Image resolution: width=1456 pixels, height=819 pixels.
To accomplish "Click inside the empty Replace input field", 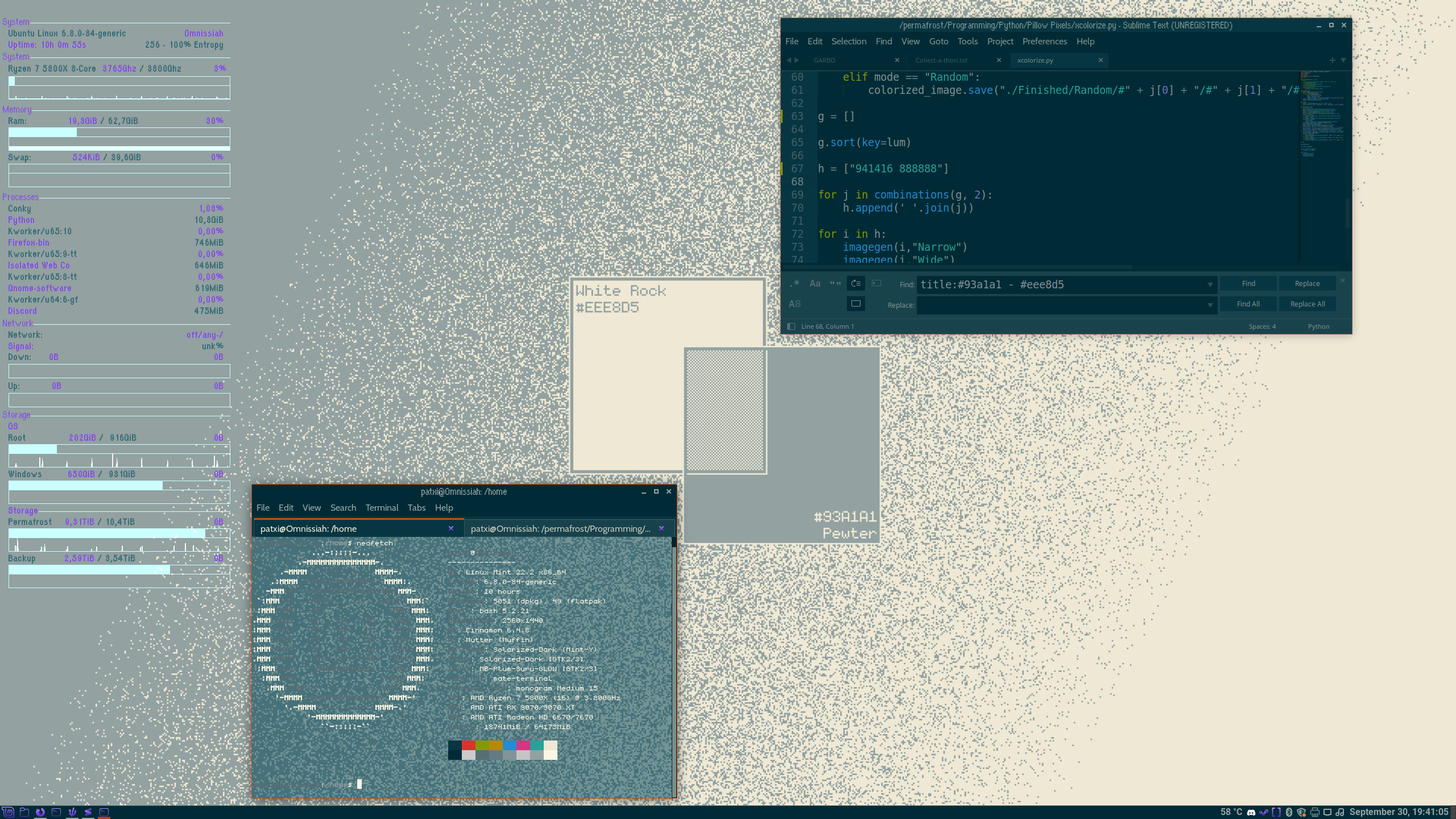I will click(x=1058, y=305).
